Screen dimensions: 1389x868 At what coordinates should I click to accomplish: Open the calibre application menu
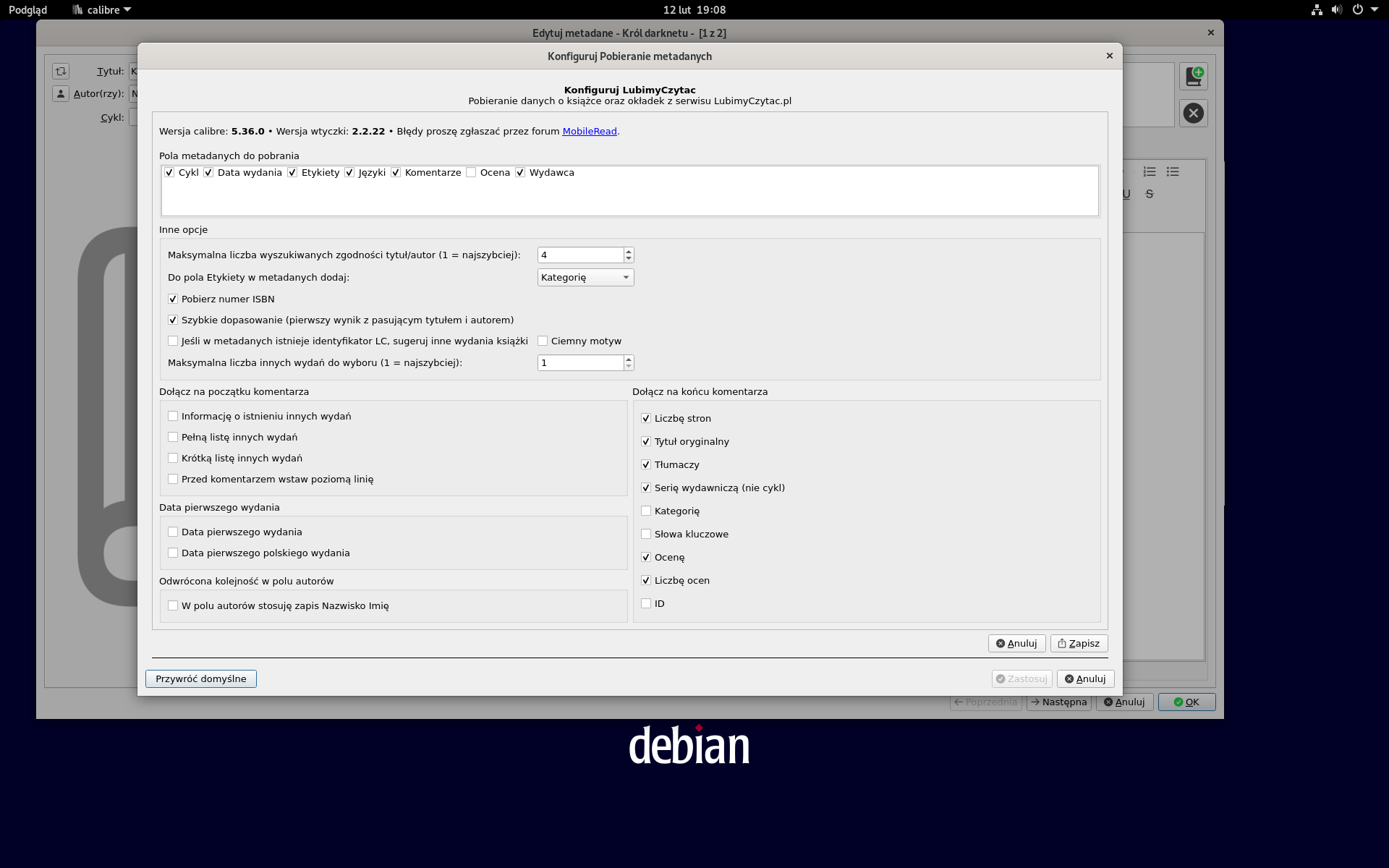[x=102, y=9]
